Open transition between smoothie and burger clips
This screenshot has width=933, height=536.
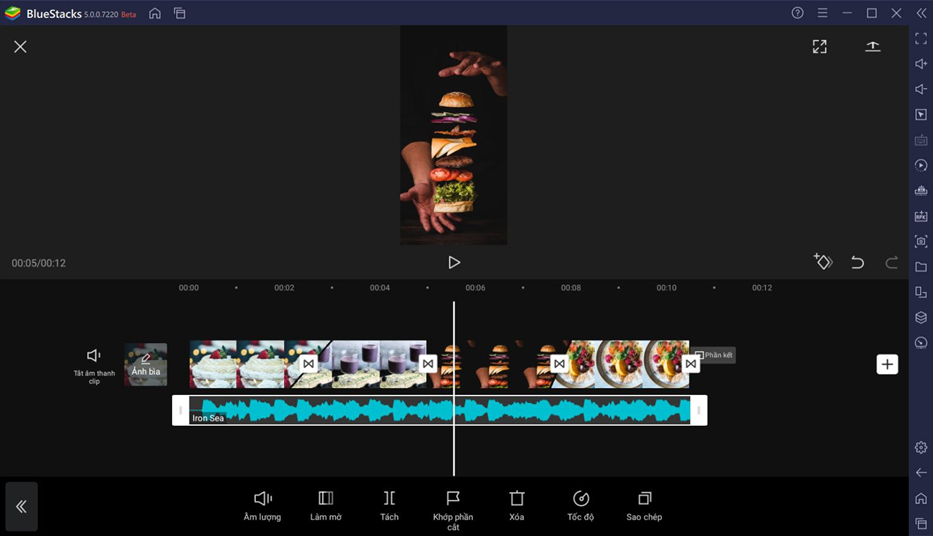coord(428,363)
